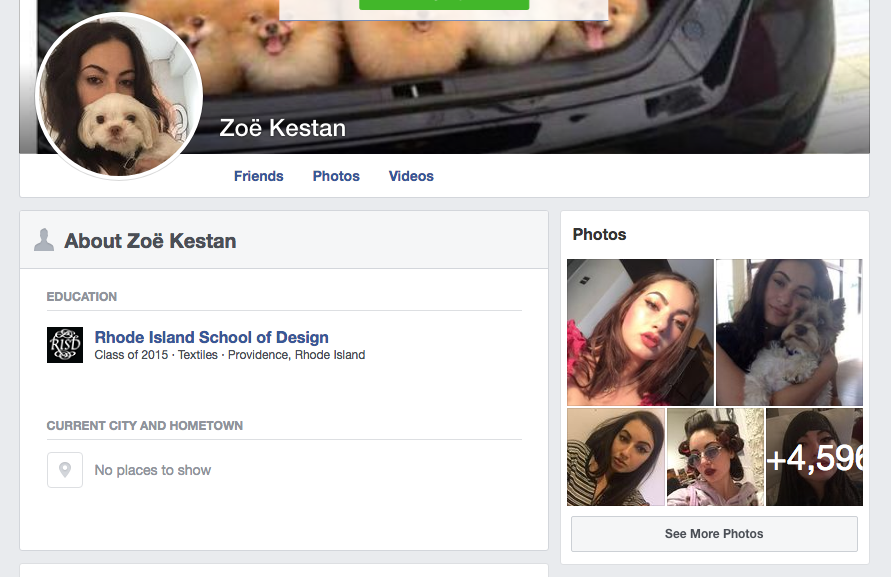Open the striped shirt photo thumbnail
The height and width of the screenshot is (577, 891).
(616, 457)
